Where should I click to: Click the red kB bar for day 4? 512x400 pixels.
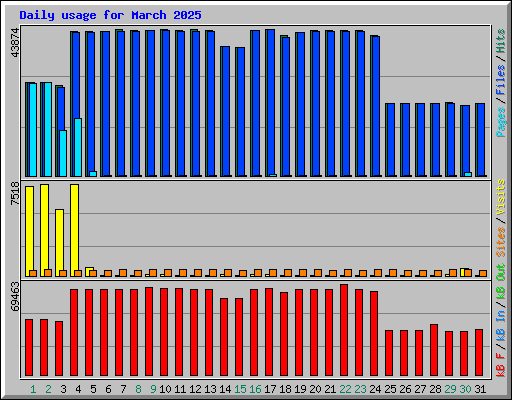coord(74,333)
